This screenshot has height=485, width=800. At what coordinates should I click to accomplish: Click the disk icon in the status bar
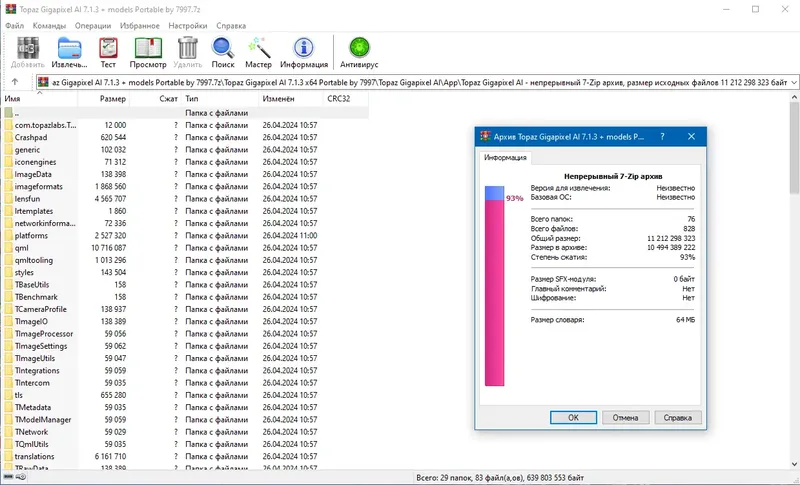coord(8,477)
